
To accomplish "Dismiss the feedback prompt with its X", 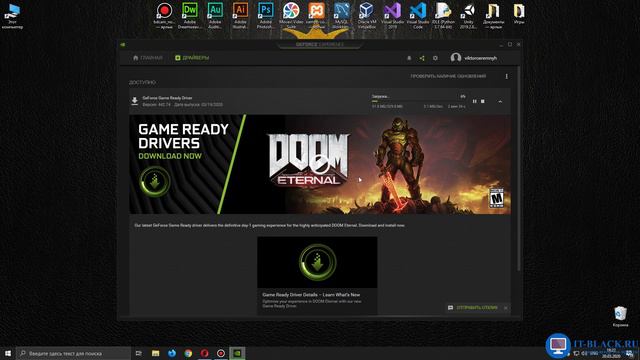I will (x=506, y=308).
